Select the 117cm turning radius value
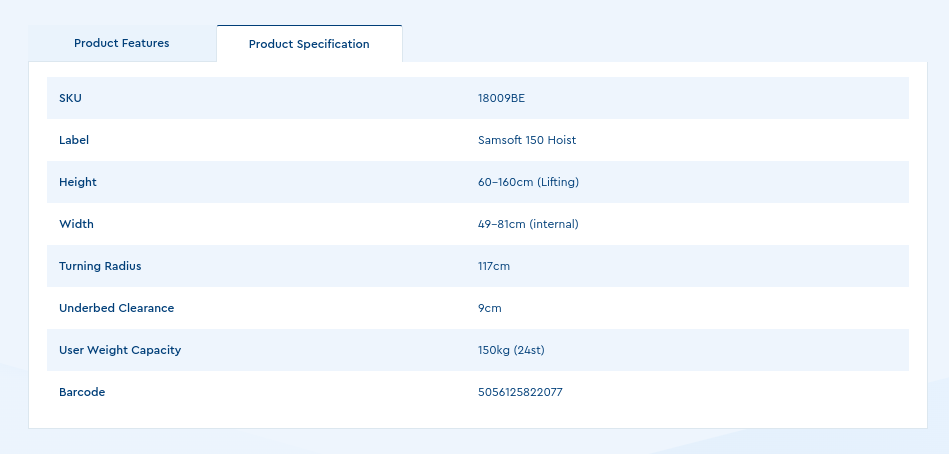 coord(494,266)
